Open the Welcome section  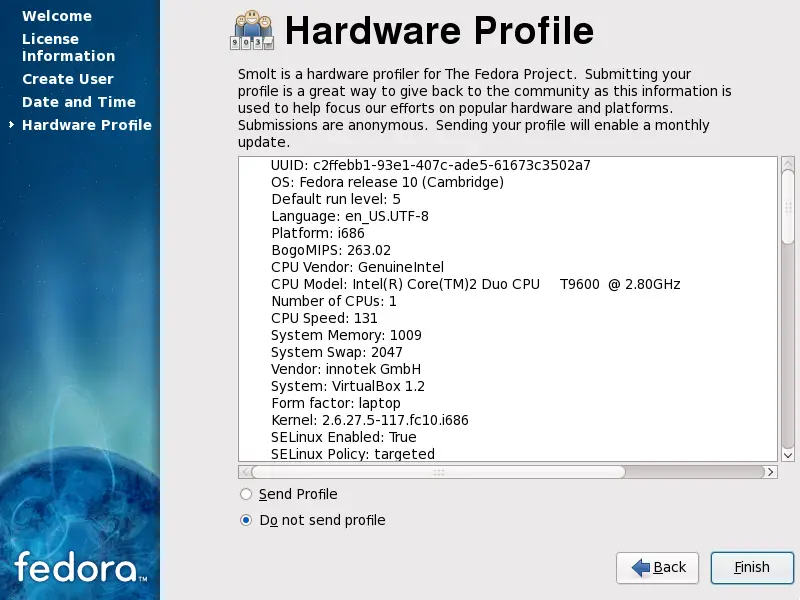click(x=57, y=16)
